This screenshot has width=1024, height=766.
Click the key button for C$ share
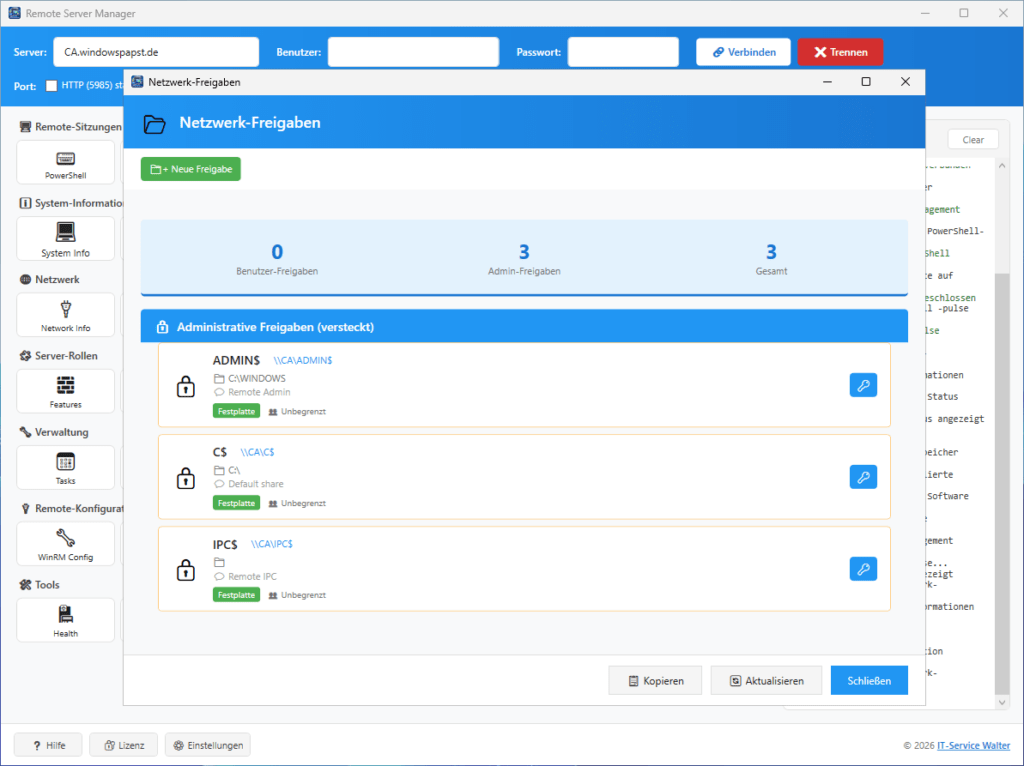(x=863, y=477)
